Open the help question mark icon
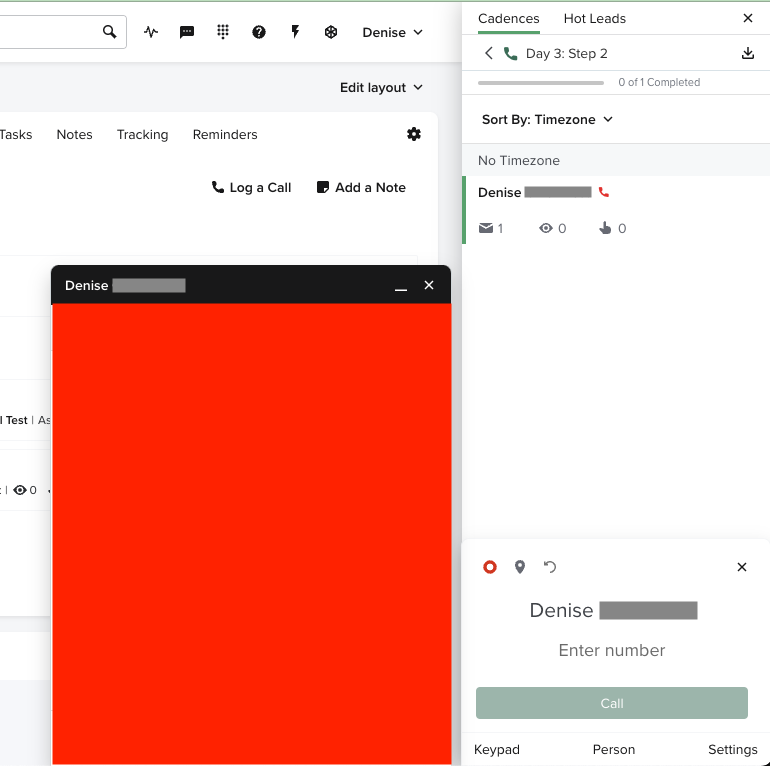 (x=259, y=32)
